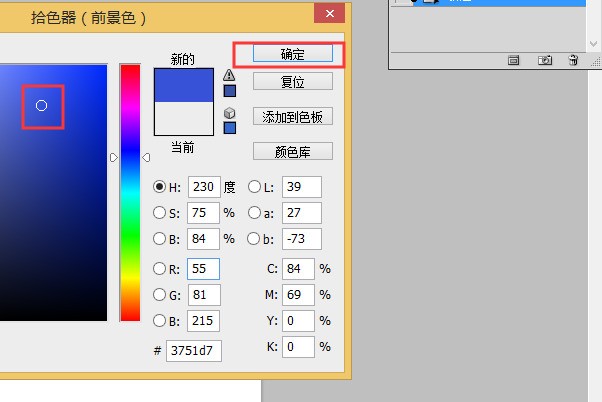
Task: Click the trash icon in panel footer
Action: pos(573,60)
